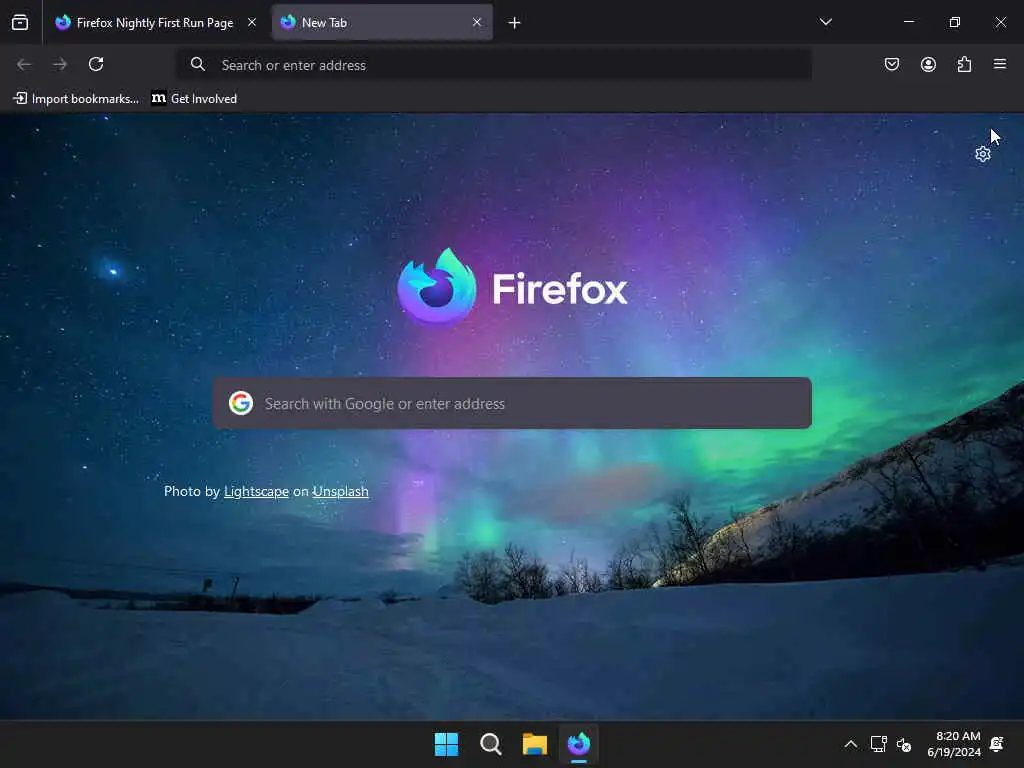
Task: Open the application hamburger menu
Action: tap(1000, 64)
